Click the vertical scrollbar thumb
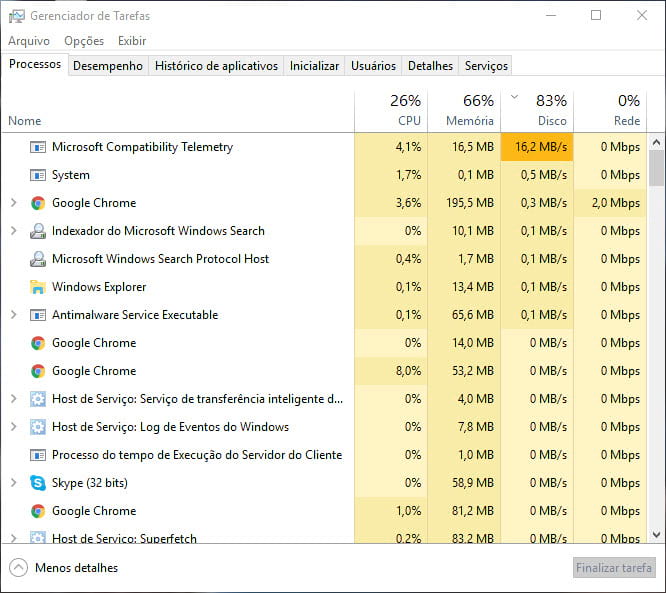 click(x=656, y=168)
